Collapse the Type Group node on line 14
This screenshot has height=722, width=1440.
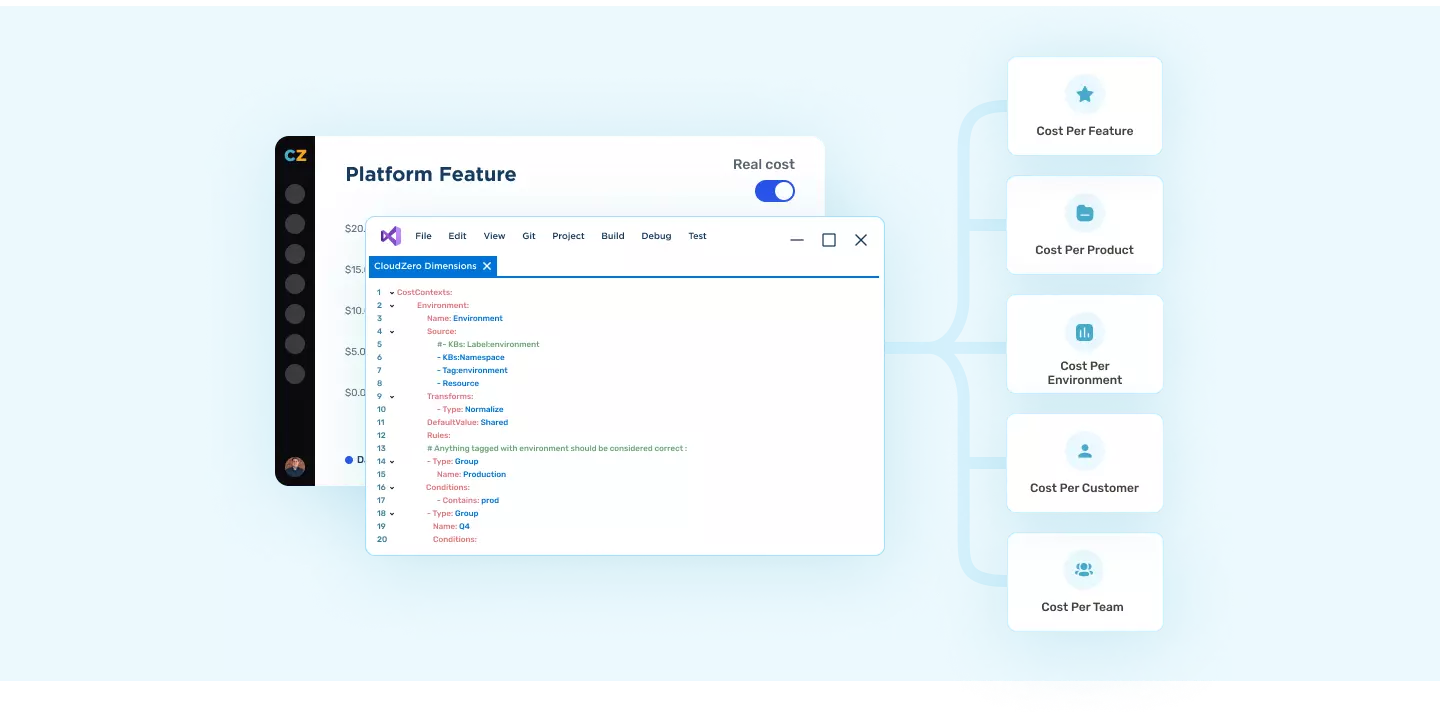click(x=392, y=461)
